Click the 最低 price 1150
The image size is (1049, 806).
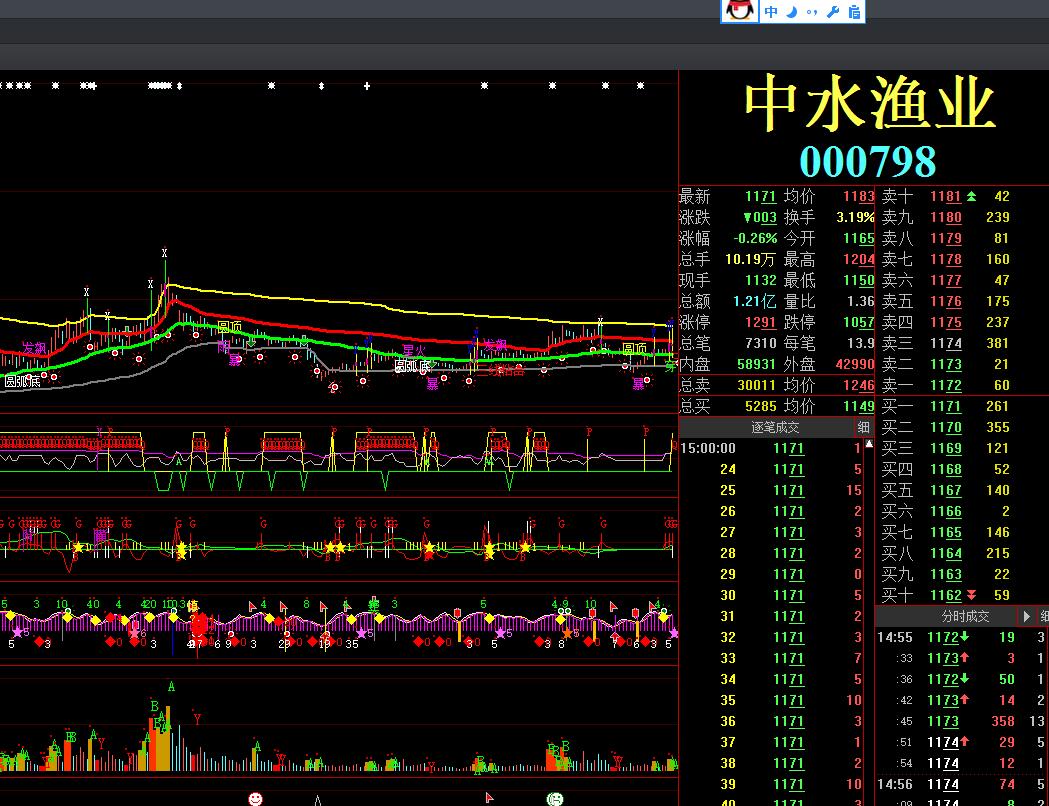click(858, 280)
